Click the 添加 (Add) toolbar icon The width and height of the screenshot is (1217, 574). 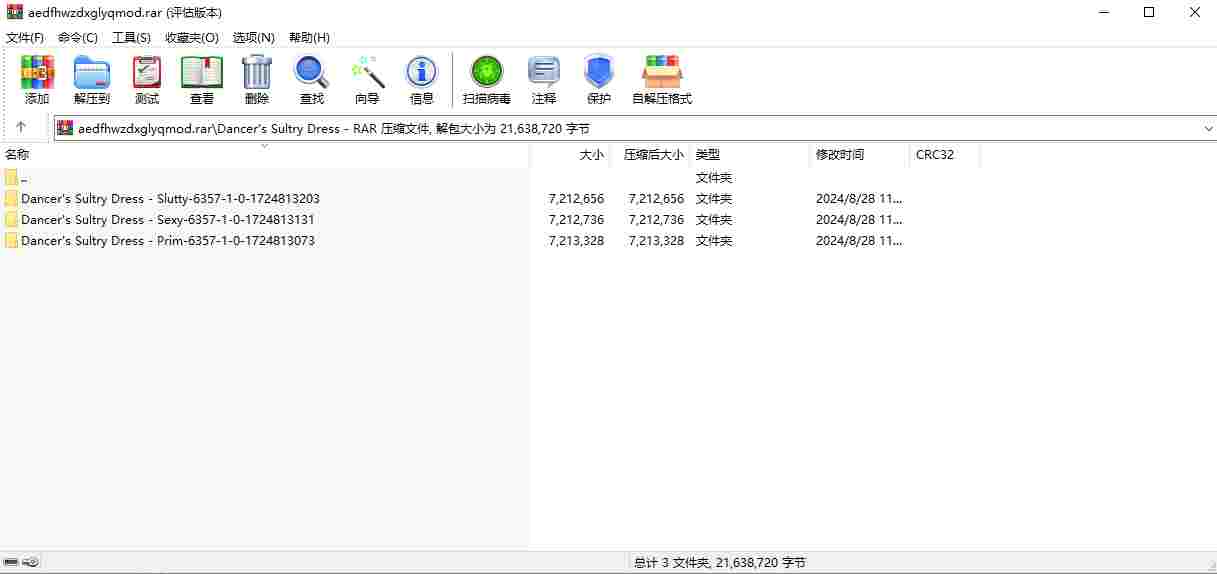(37, 72)
